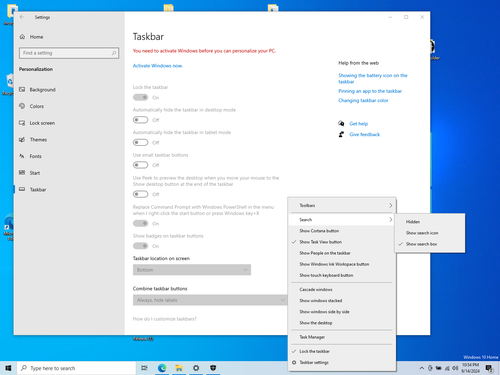Toggle Use small taskbar buttons
Image resolution: width=500 pixels, height=375 pixels.
(x=140, y=165)
